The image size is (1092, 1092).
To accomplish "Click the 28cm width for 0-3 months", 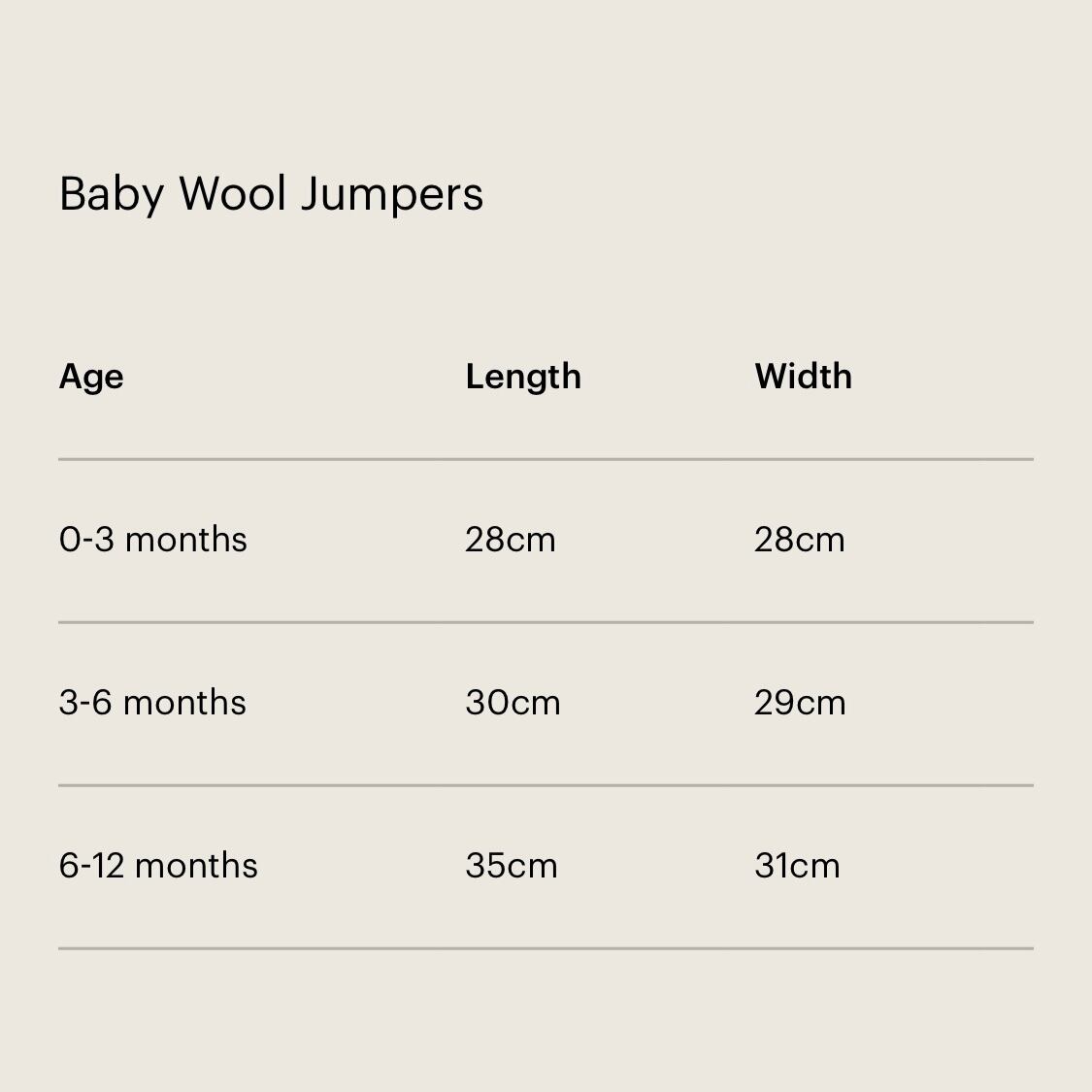I will click(800, 540).
